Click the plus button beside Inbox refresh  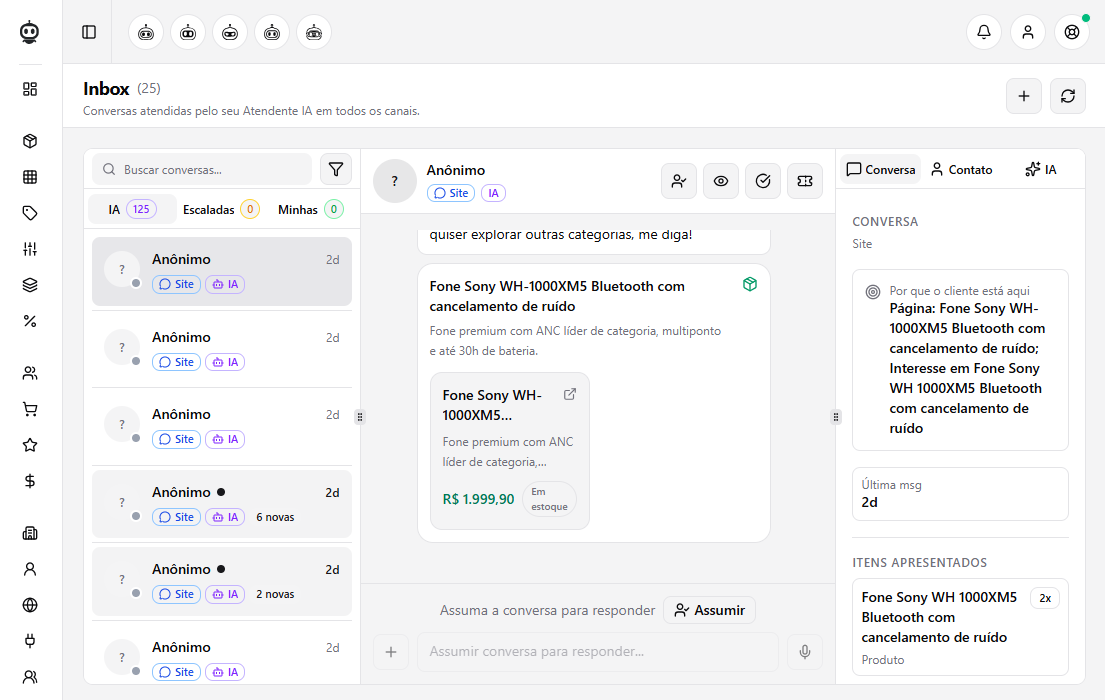point(1024,96)
